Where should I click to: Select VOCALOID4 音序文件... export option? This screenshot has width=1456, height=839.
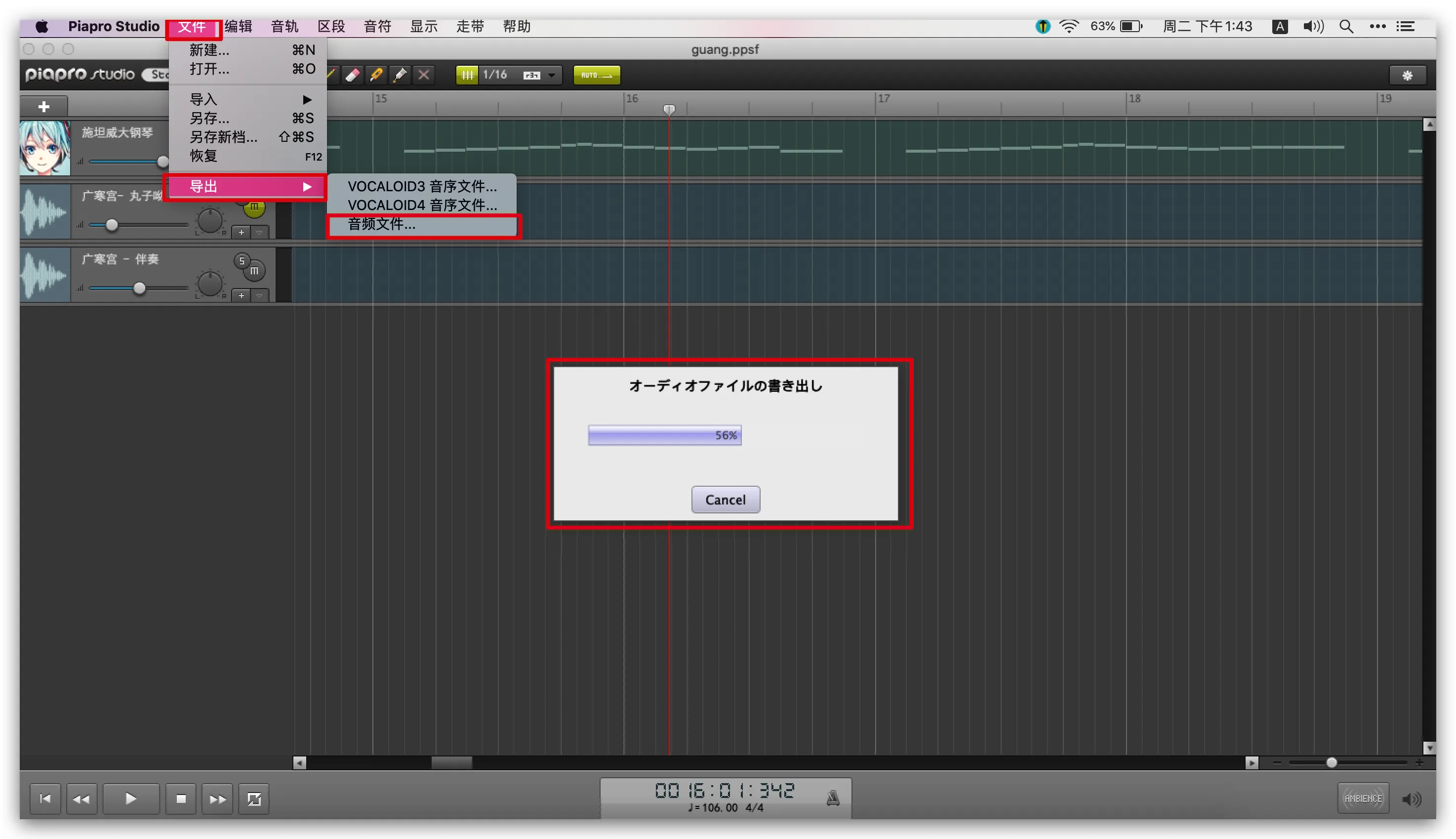click(422, 205)
